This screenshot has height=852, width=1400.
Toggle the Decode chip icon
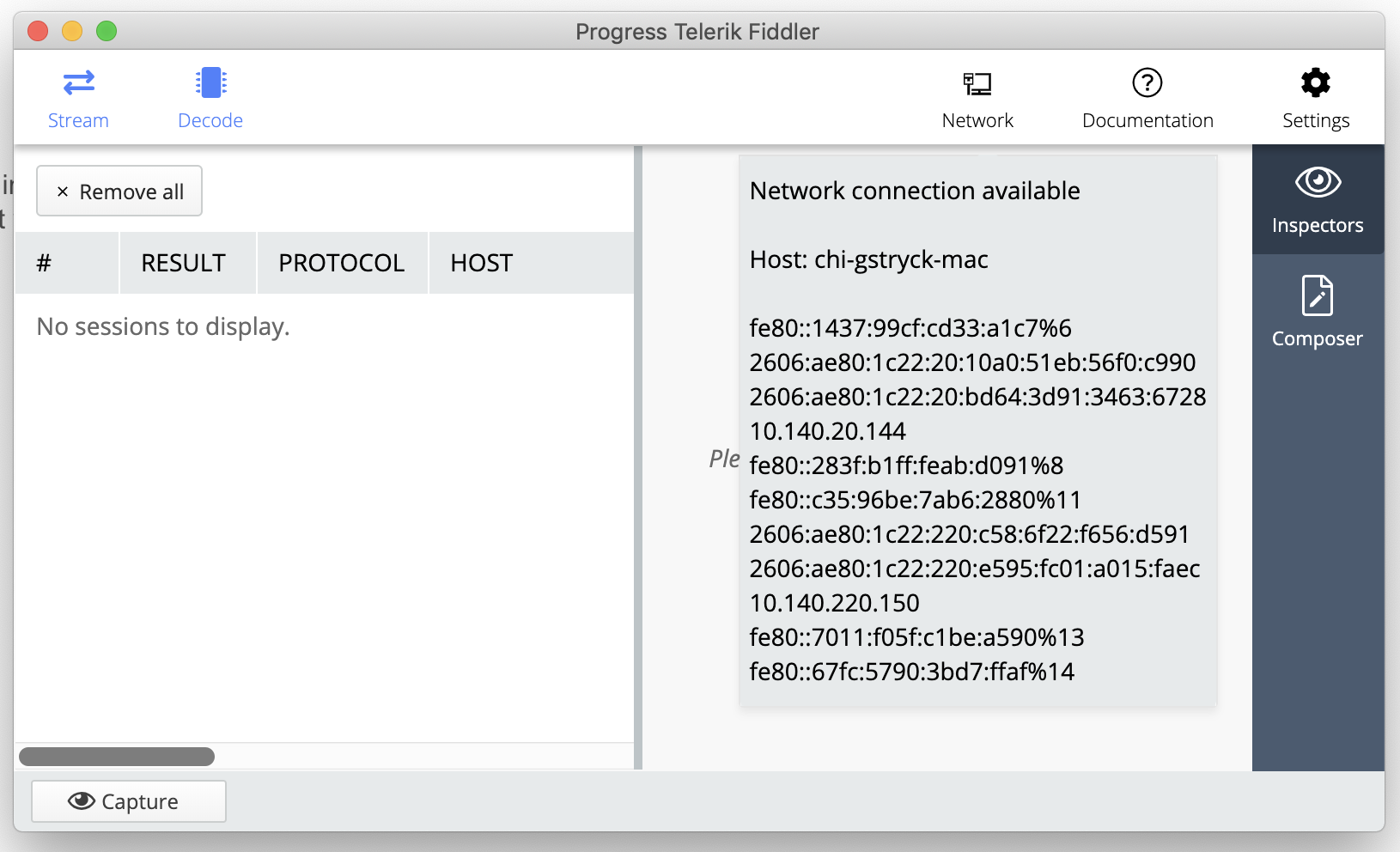coord(210,82)
